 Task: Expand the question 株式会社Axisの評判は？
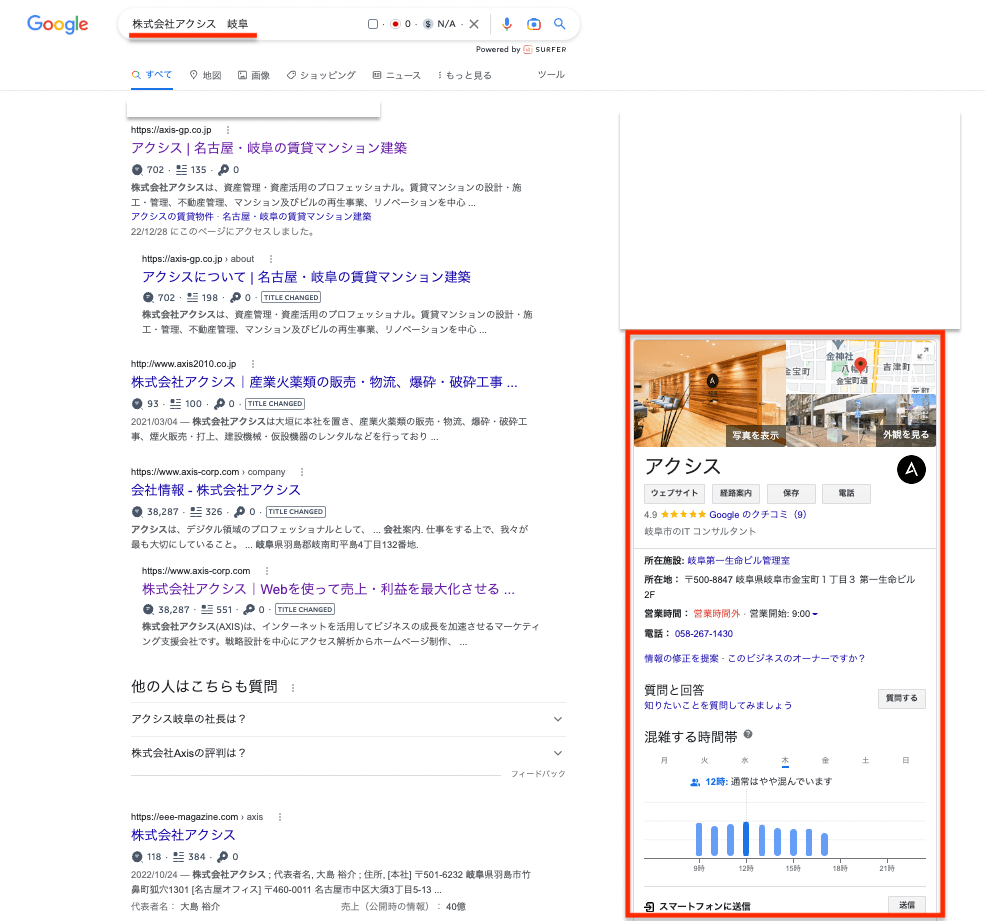(348, 753)
